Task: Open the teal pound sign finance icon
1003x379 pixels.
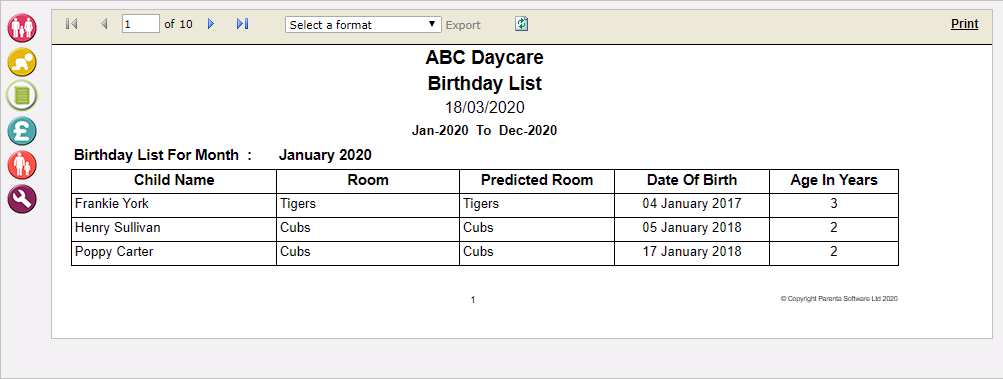Action: click(x=22, y=131)
